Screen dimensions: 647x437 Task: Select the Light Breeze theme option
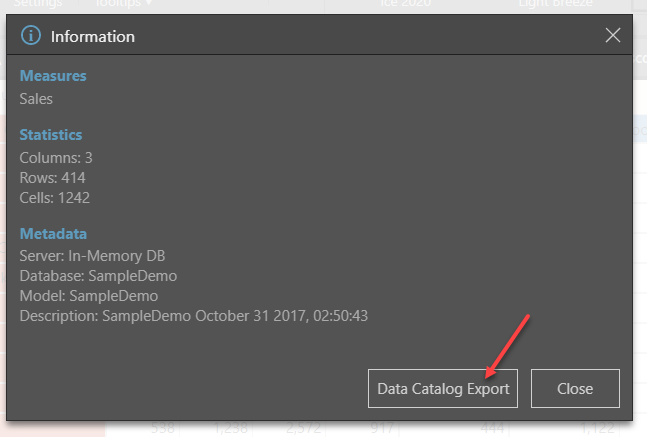[556, 4]
